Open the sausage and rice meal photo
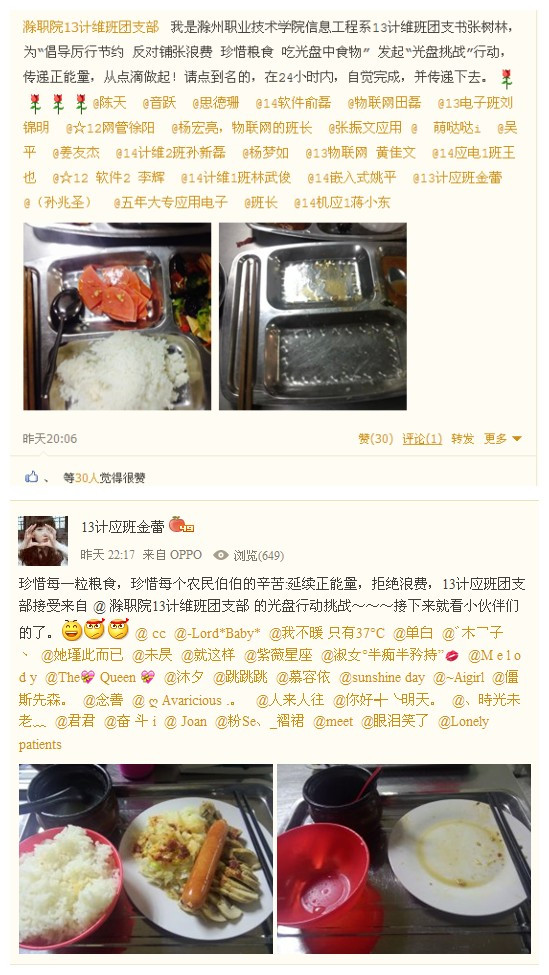 click(x=145, y=859)
